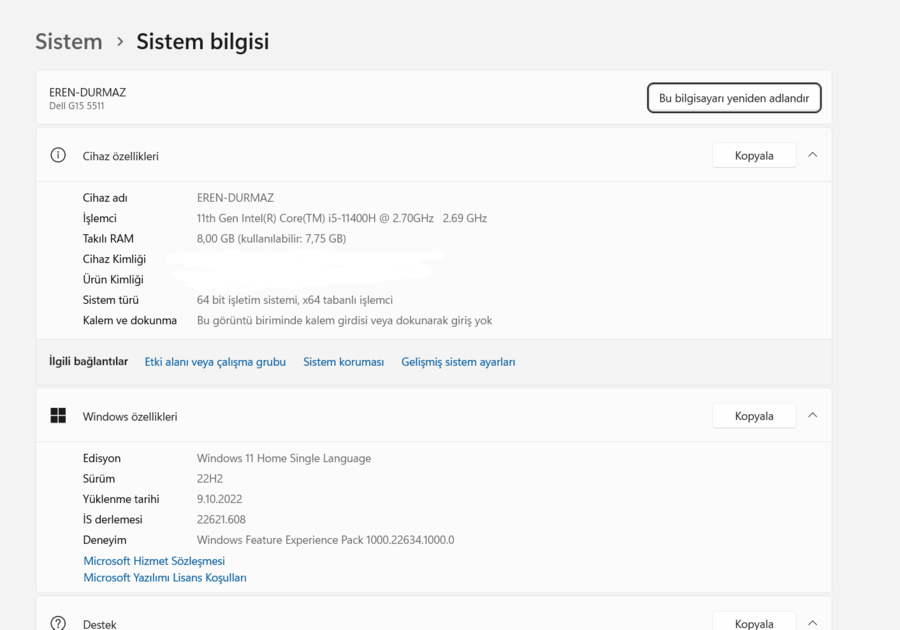Copy Windows specs with Windows özellikleri Kopyala
This screenshot has height=630, width=900.
point(754,416)
